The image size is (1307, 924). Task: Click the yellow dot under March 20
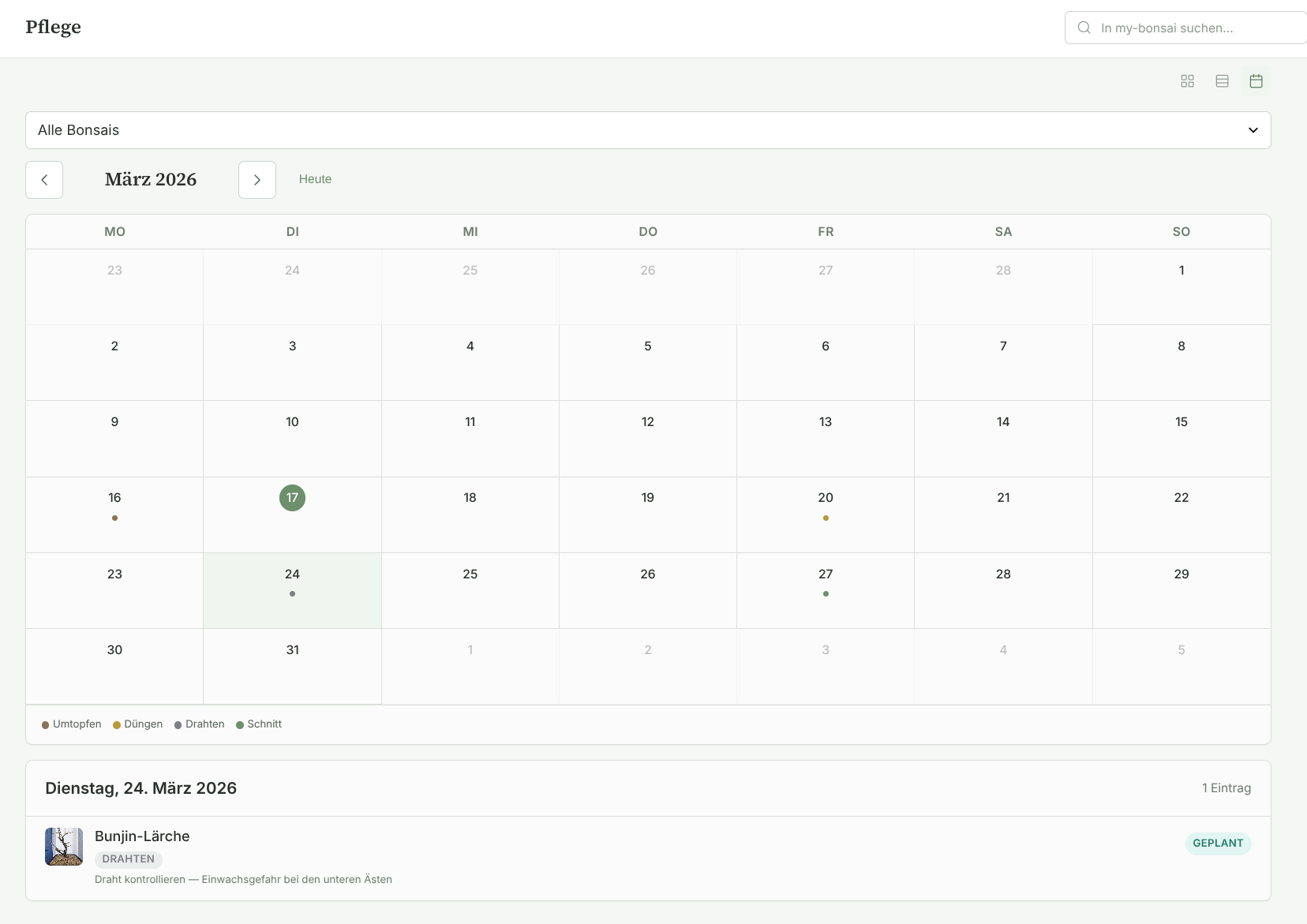pyautogui.click(x=826, y=518)
